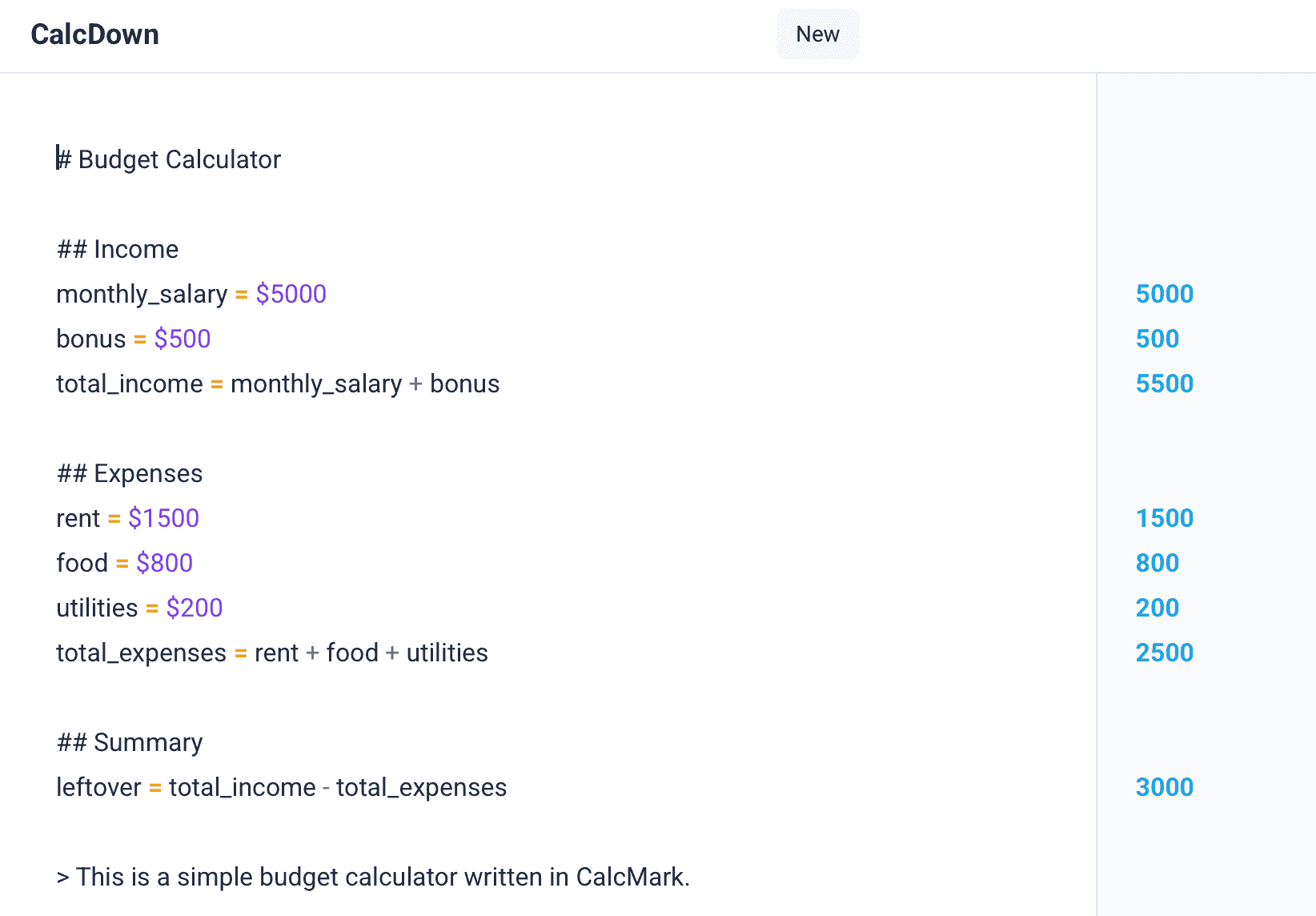The image size is (1316, 916).
Task: Click the 5000 salary result in sidebar
Action: coord(1164,294)
